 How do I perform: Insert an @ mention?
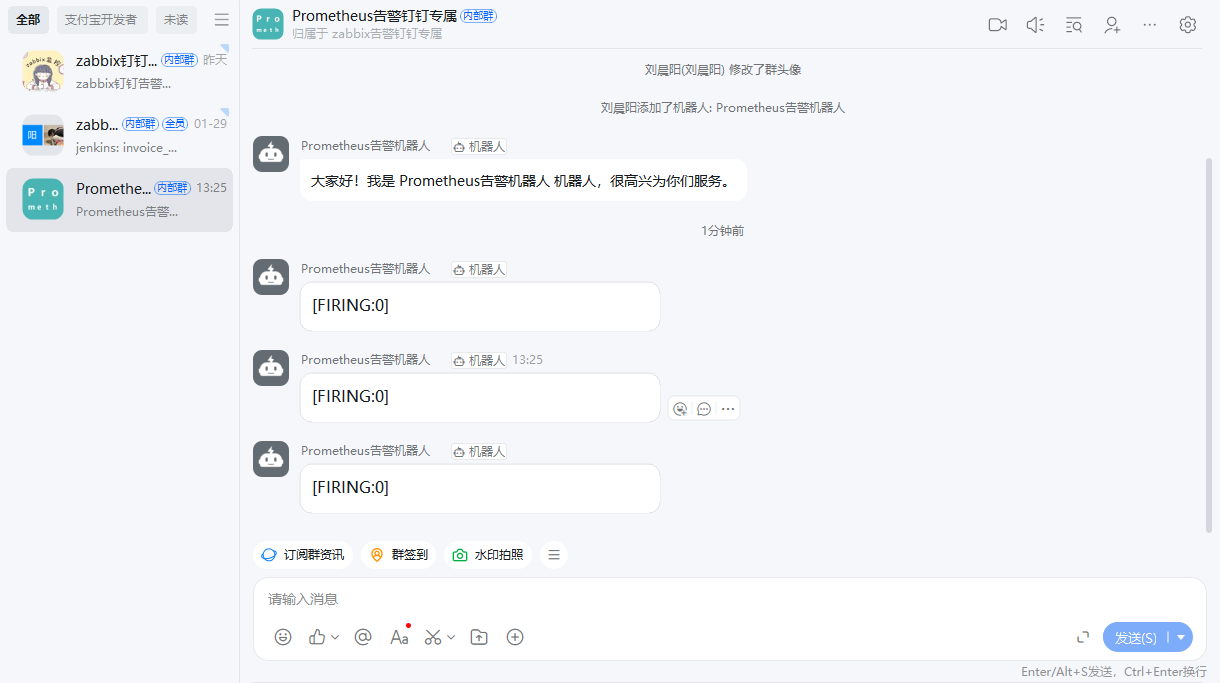[x=363, y=637]
